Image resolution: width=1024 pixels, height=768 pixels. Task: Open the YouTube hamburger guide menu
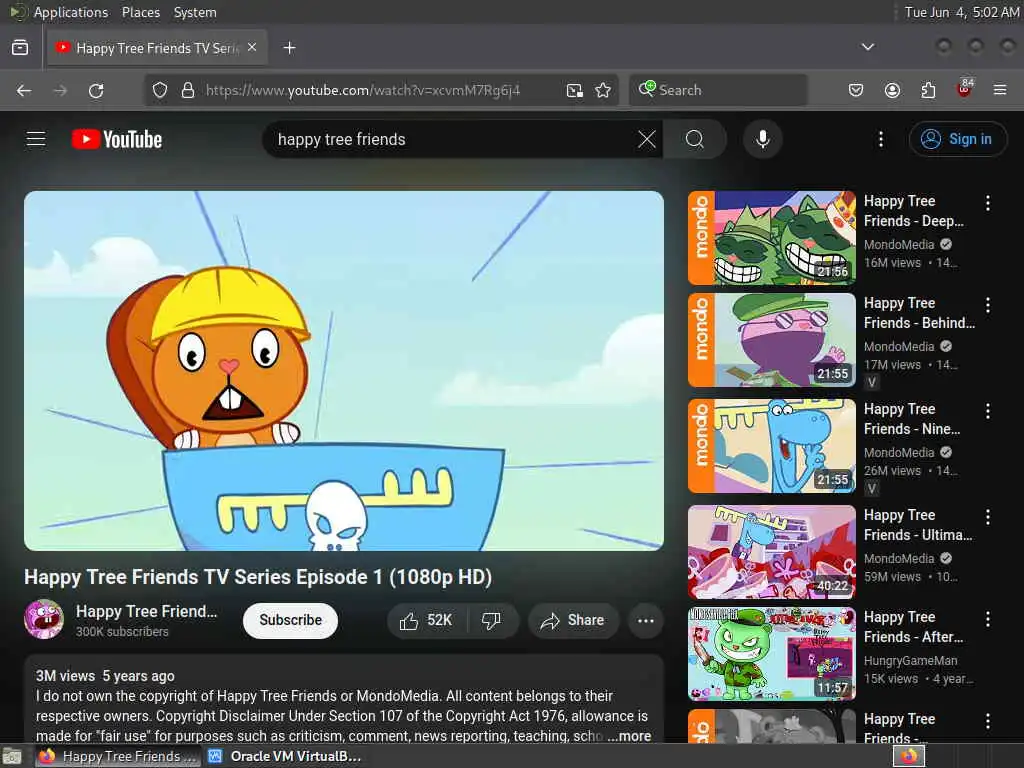click(36, 139)
